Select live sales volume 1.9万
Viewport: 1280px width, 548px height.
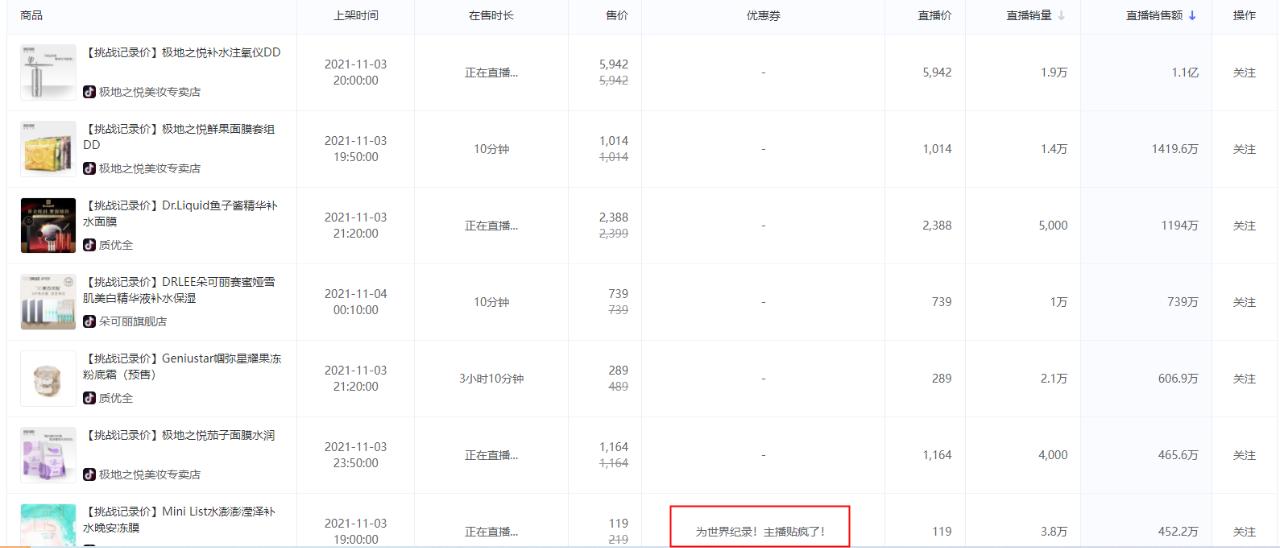1053,73
